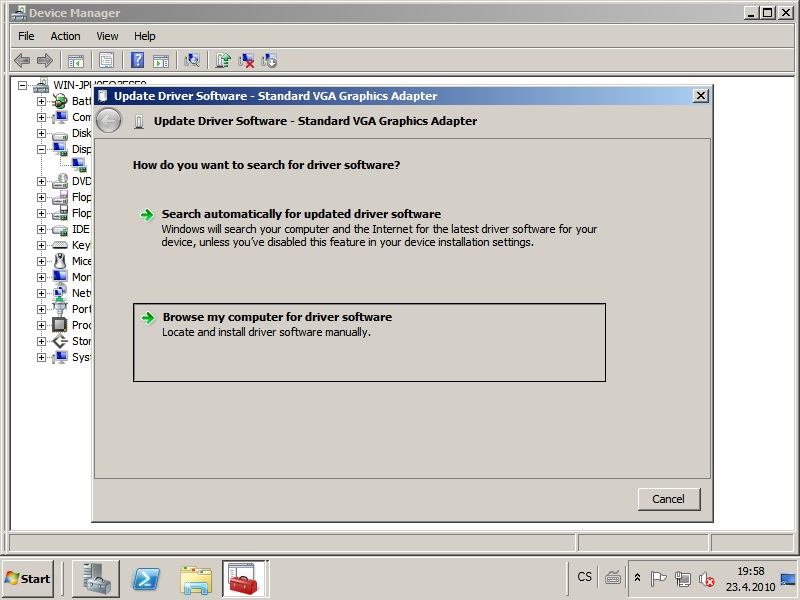Expand the DVD drives tree node
The height and width of the screenshot is (600, 800).
(x=42, y=181)
